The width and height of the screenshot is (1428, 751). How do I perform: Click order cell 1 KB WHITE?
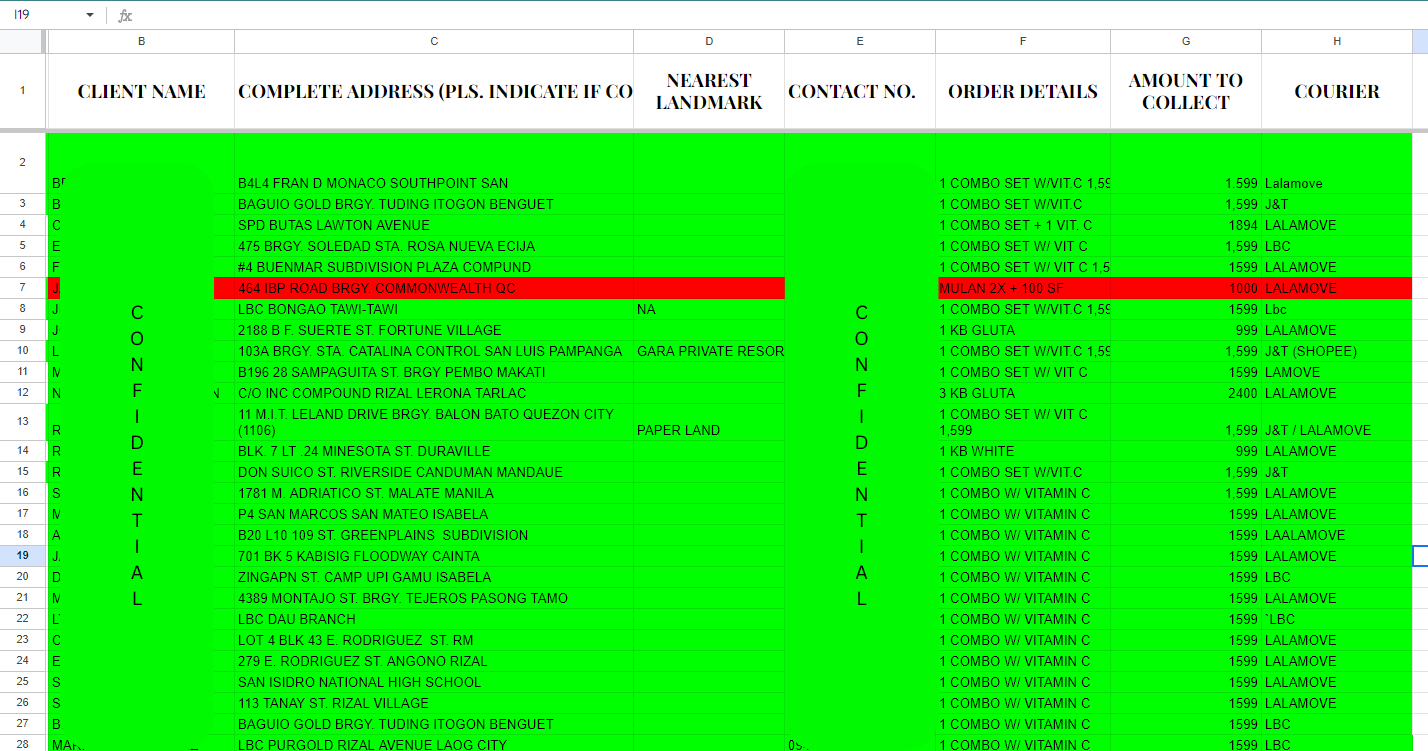[1023, 451]
